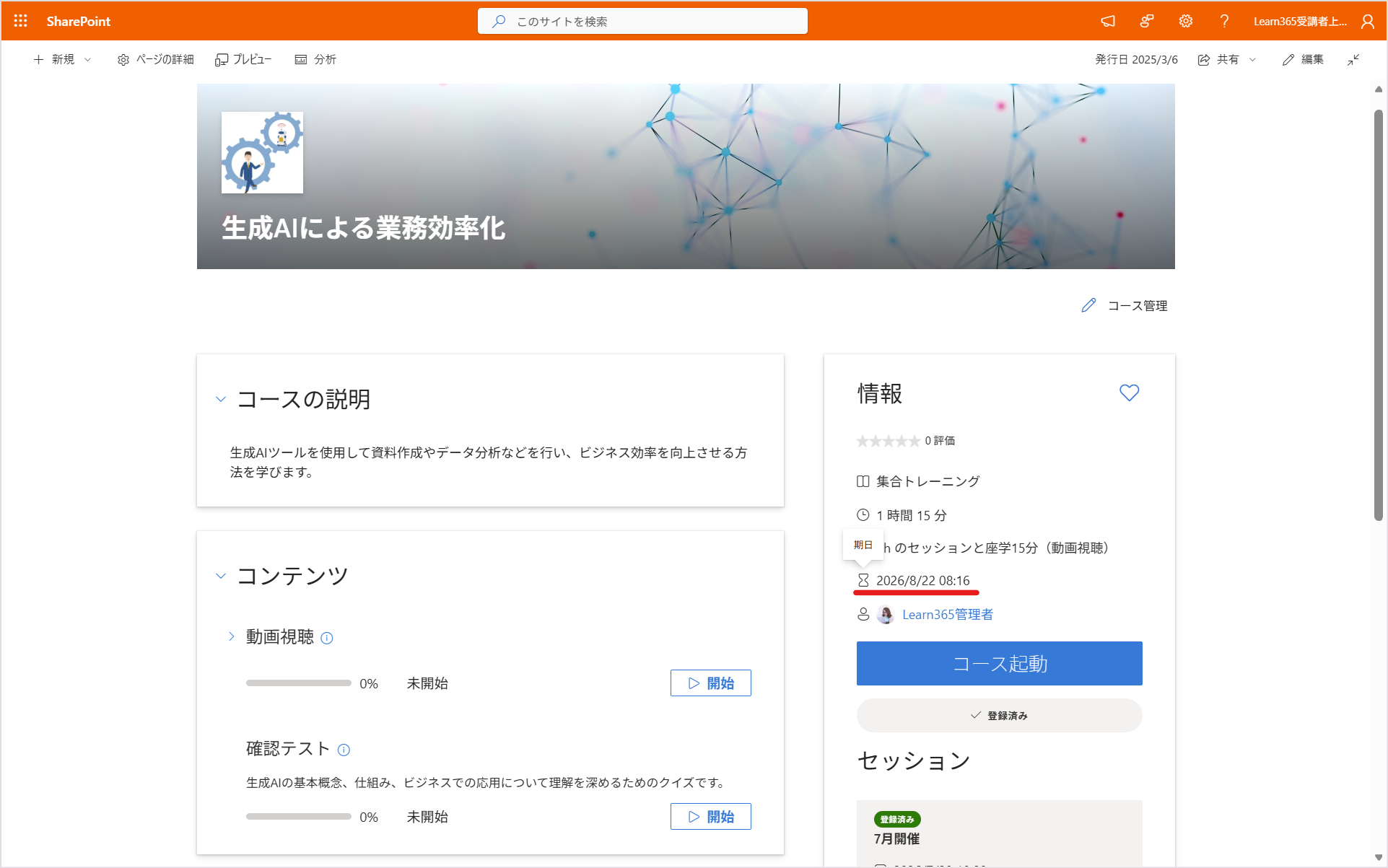Click the megaphone announcements icon
The width and height of the screenshot is (1388, 868).
(x=1108, y=21)
